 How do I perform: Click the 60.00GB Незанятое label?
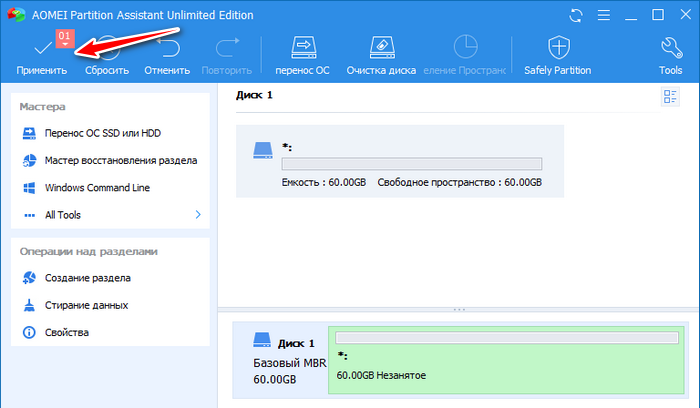tap(381, 375)
